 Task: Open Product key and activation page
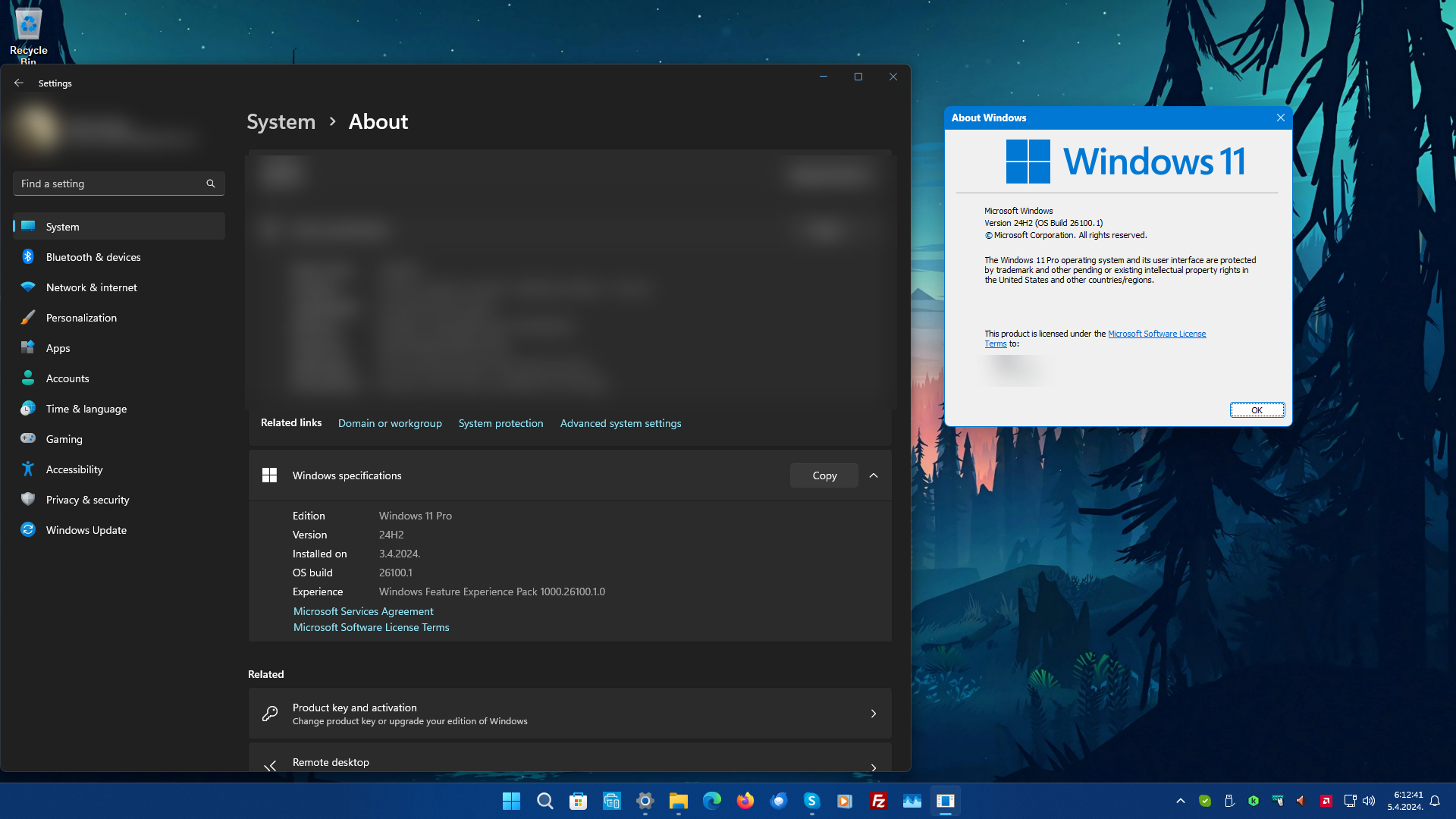click(x=570, y=714)
